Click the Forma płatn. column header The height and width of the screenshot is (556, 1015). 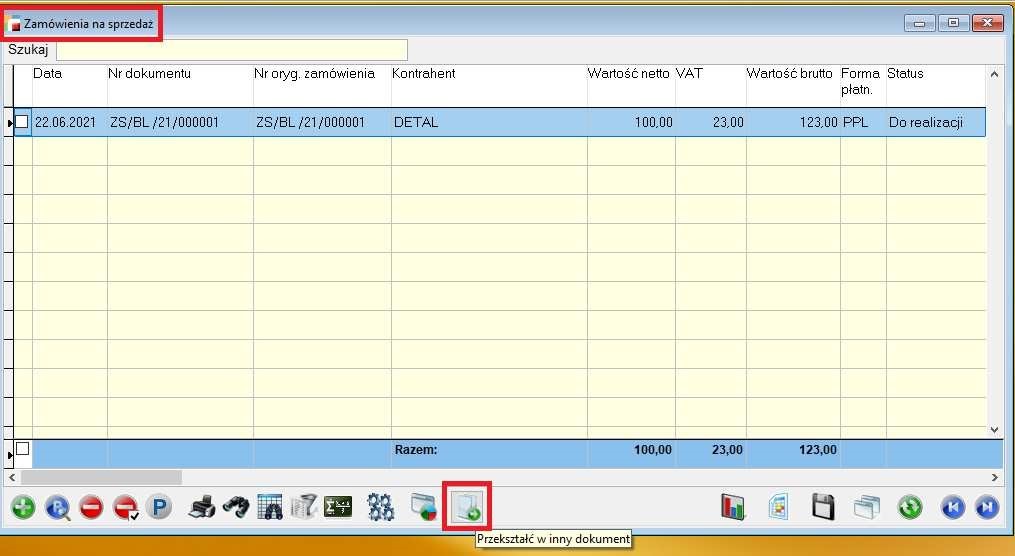[x=861, y=82]
